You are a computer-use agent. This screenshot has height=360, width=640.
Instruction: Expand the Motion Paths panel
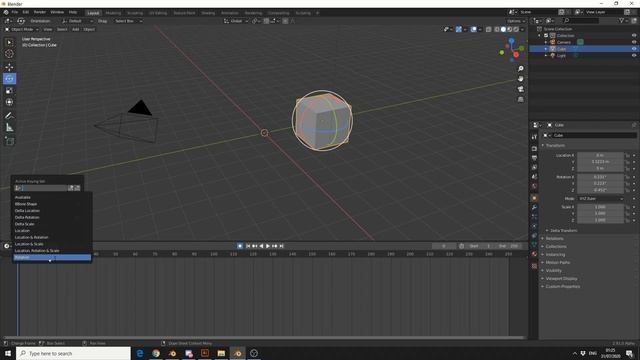tap(558, 262)
